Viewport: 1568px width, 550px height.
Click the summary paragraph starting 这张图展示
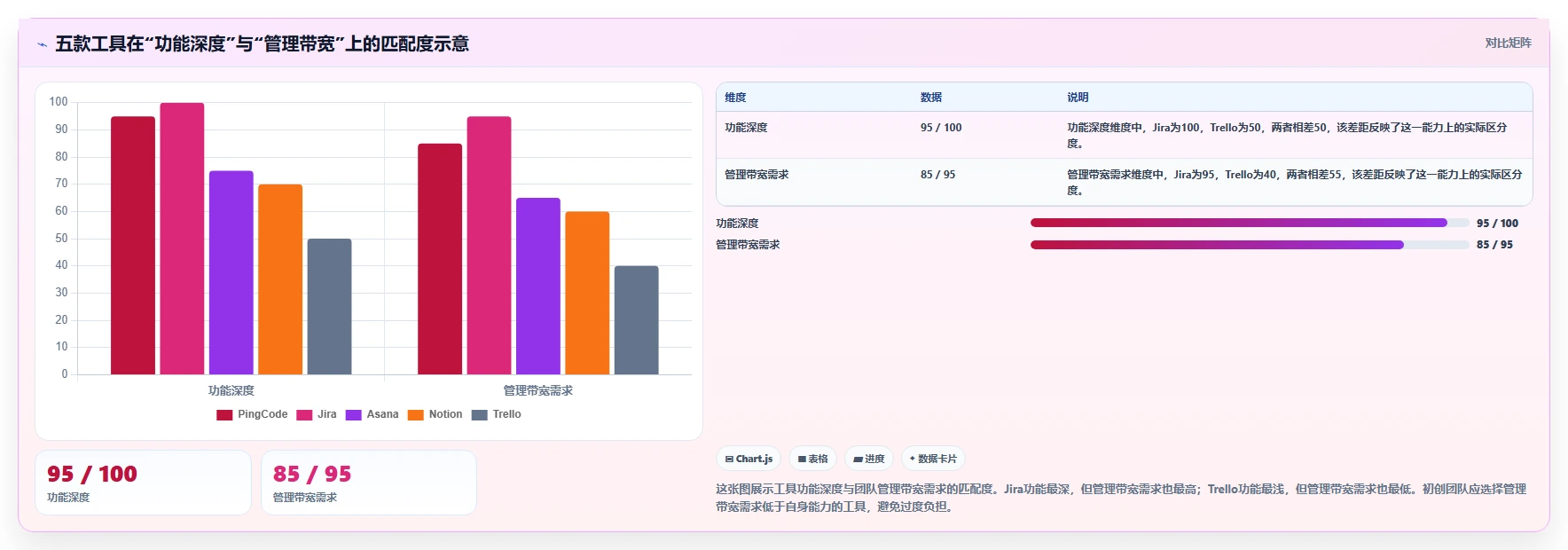point(1121,498)
